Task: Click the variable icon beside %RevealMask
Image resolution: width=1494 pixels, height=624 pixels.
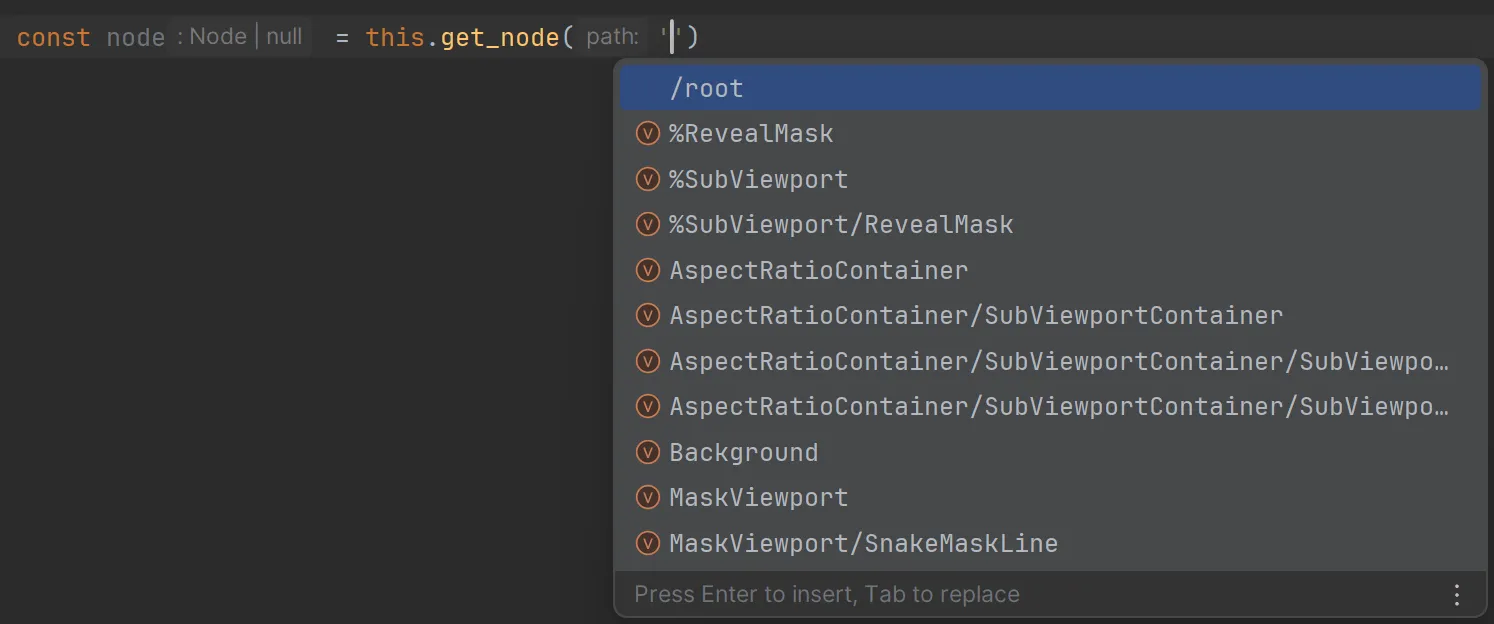Action: (648, 134)
